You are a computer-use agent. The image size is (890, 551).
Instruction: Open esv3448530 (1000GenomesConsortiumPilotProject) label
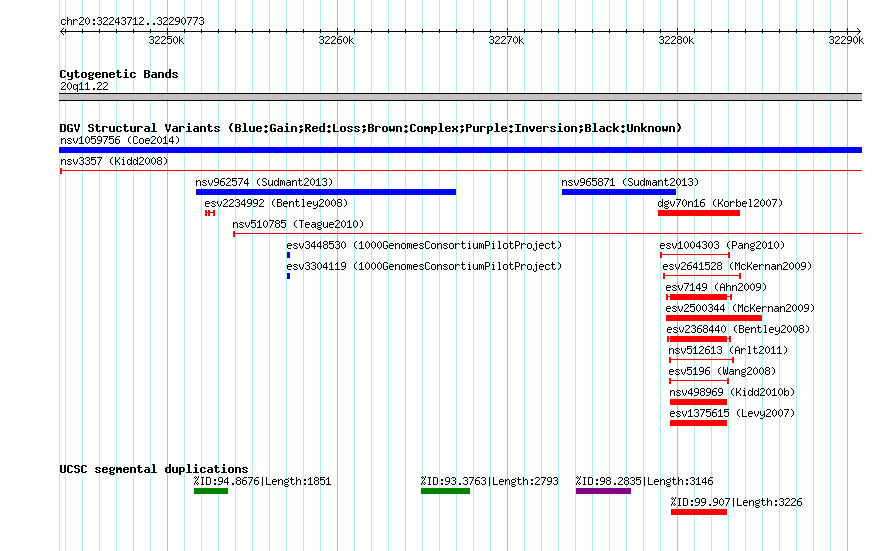pos(424,245)
